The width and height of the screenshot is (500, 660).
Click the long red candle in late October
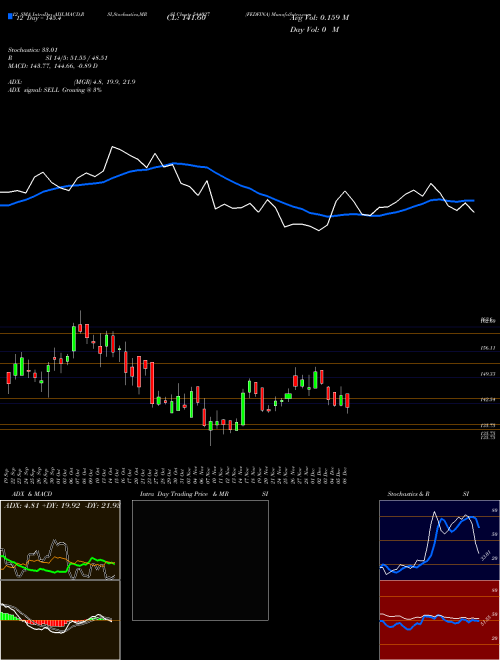(152, 383)
